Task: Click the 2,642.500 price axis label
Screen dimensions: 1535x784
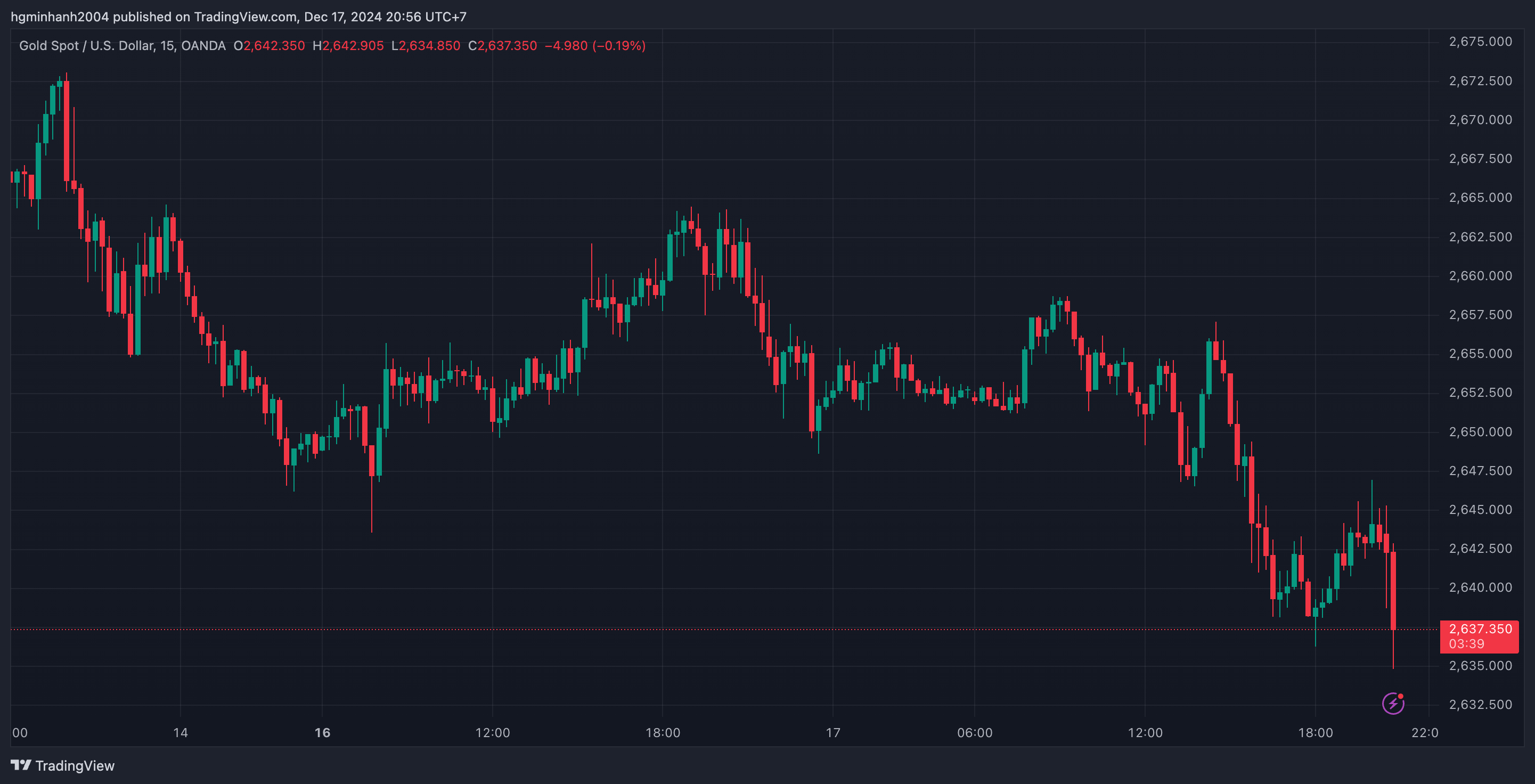Action: tap(1480, 549)
